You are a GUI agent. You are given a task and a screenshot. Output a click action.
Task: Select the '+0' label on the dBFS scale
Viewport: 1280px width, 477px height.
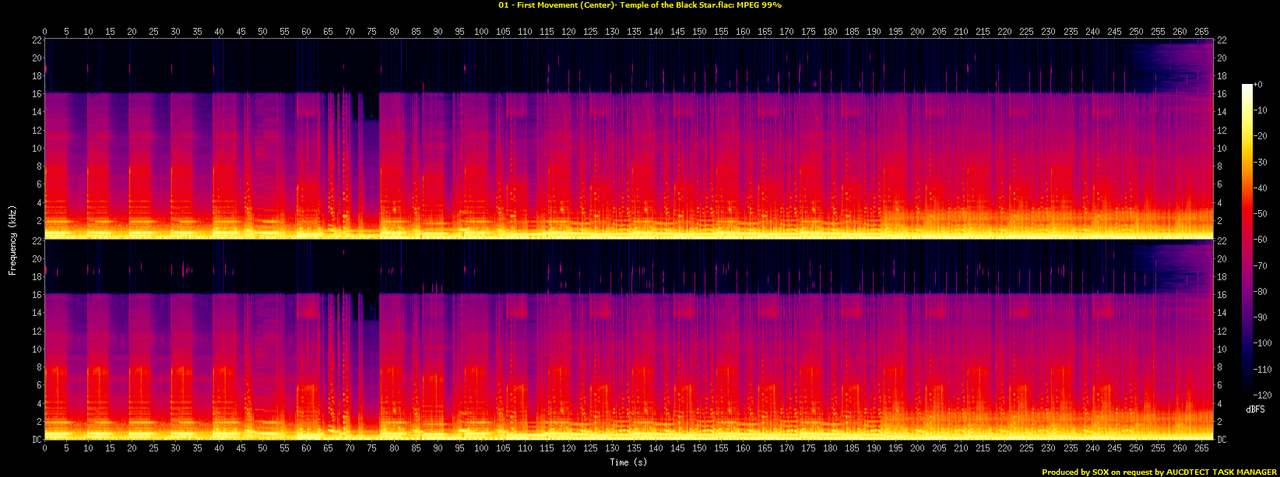click(1259, 84)
